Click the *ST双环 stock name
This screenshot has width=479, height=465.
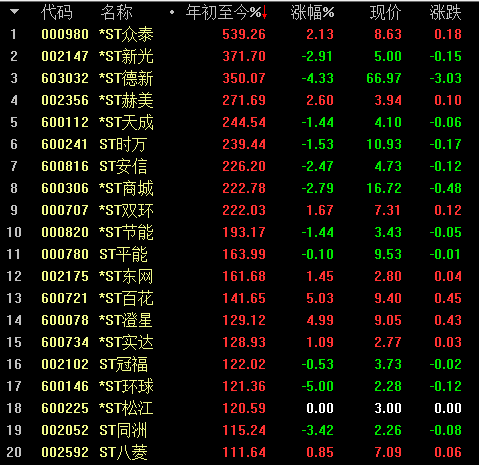(x=126, y=210)
